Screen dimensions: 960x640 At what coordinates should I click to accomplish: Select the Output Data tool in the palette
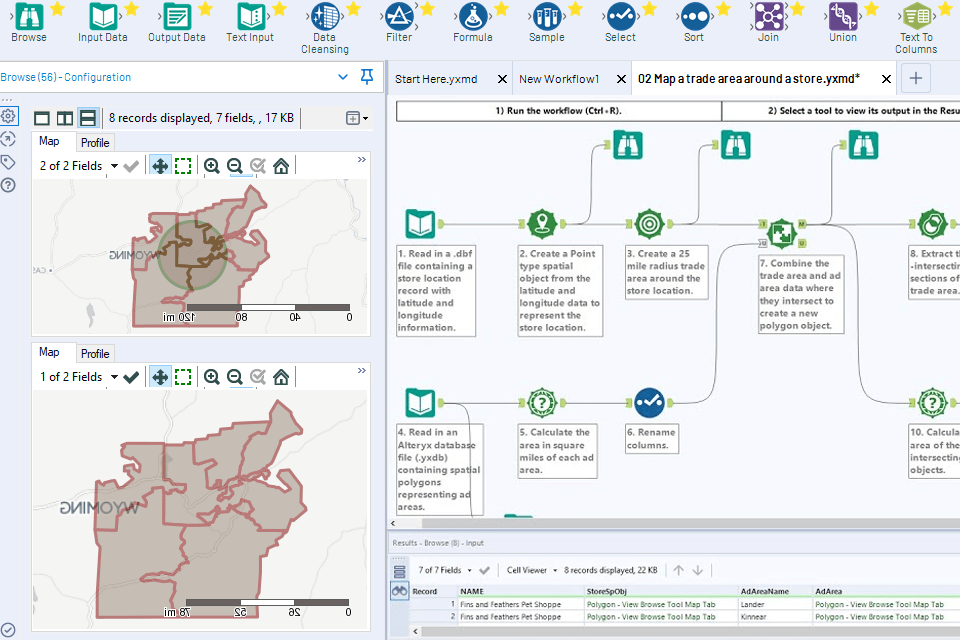(176, 23)
